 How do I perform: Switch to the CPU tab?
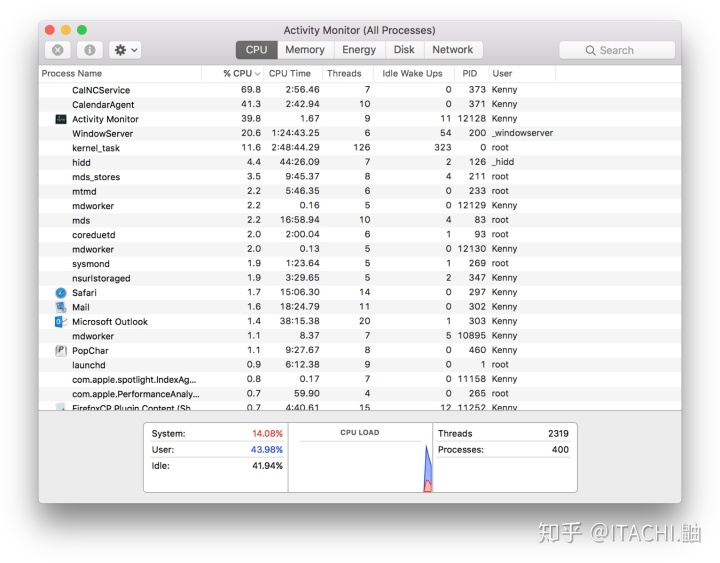pyautogui.click(x=256, y=50)
